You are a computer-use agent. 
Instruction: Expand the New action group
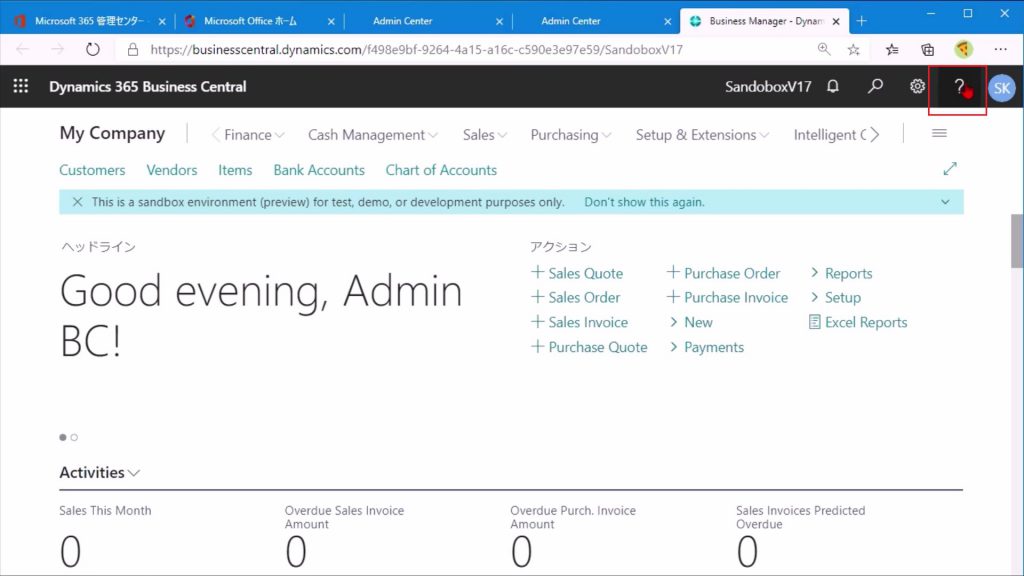point(691,322)
